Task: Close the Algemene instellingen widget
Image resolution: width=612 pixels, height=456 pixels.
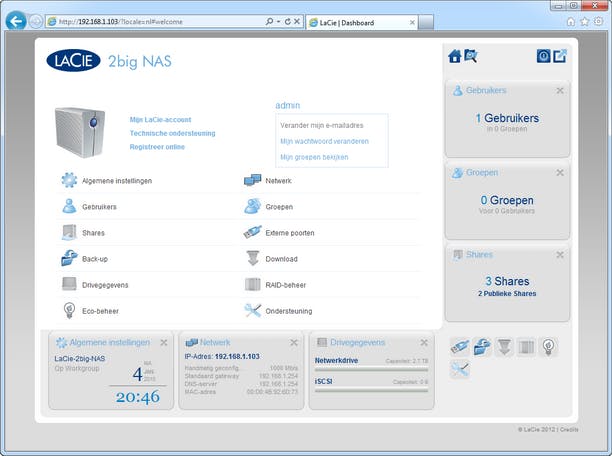Action: [x=164, y=342]
